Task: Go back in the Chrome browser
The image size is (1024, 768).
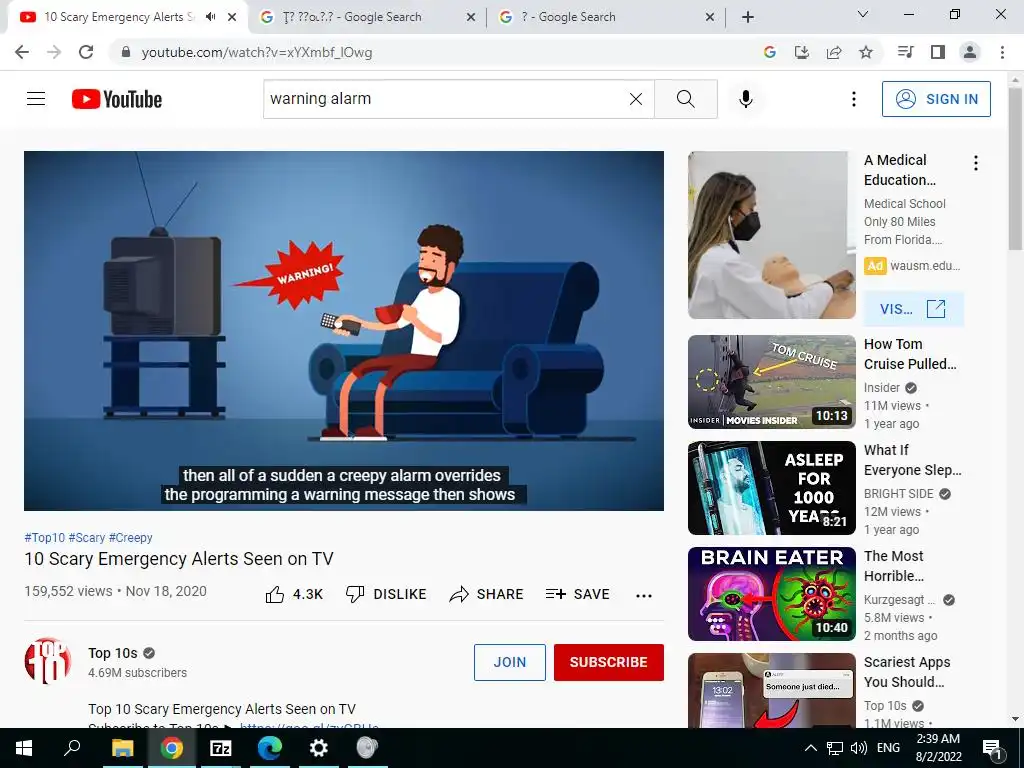Action: coord(22,52)
